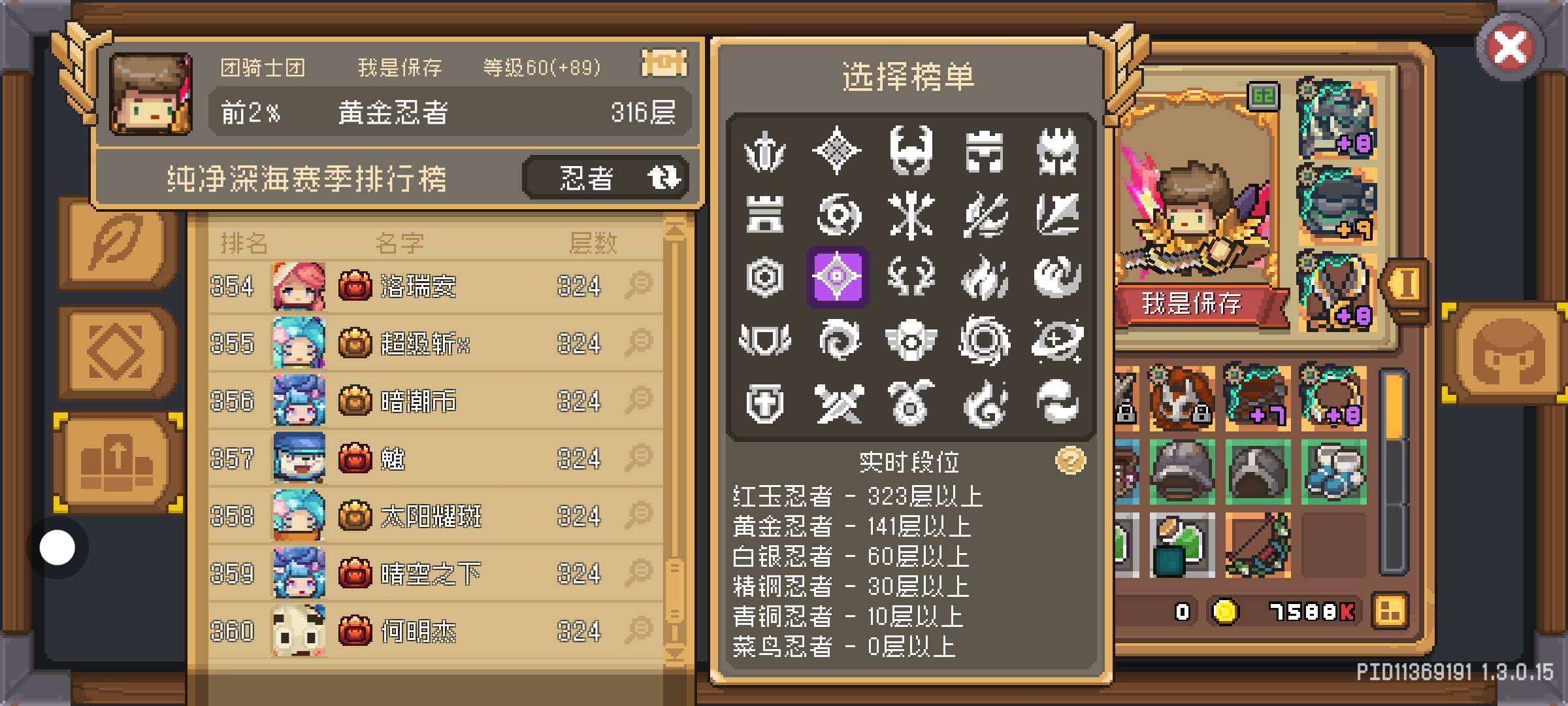Open the ticket icon in profile header

[664, 64]
